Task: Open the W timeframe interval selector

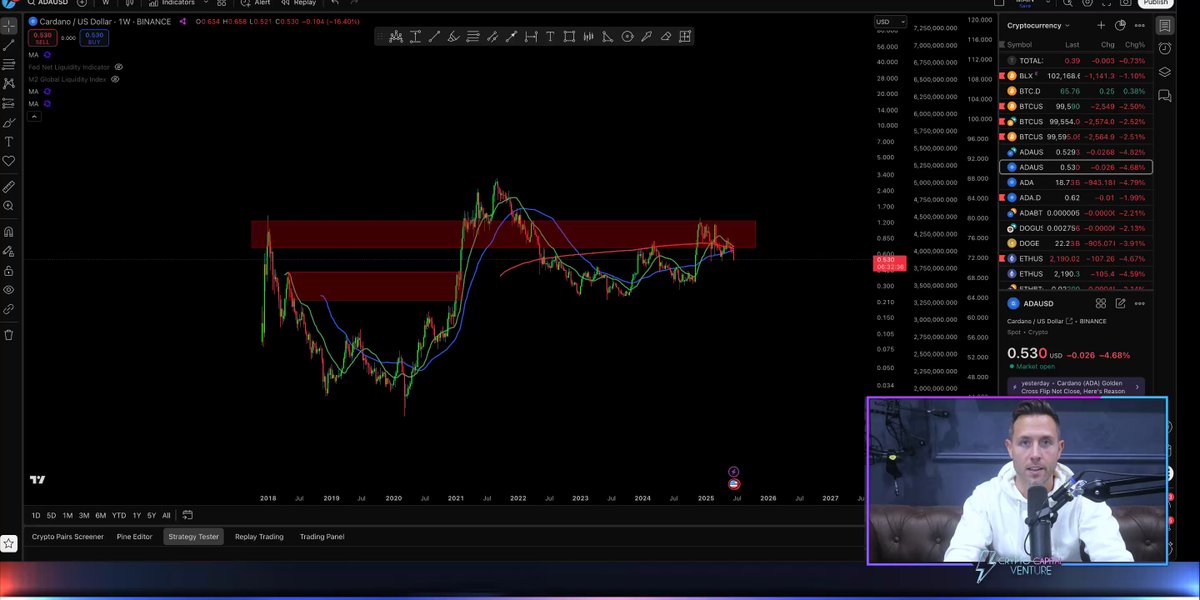Action: [x=105, y=3]
